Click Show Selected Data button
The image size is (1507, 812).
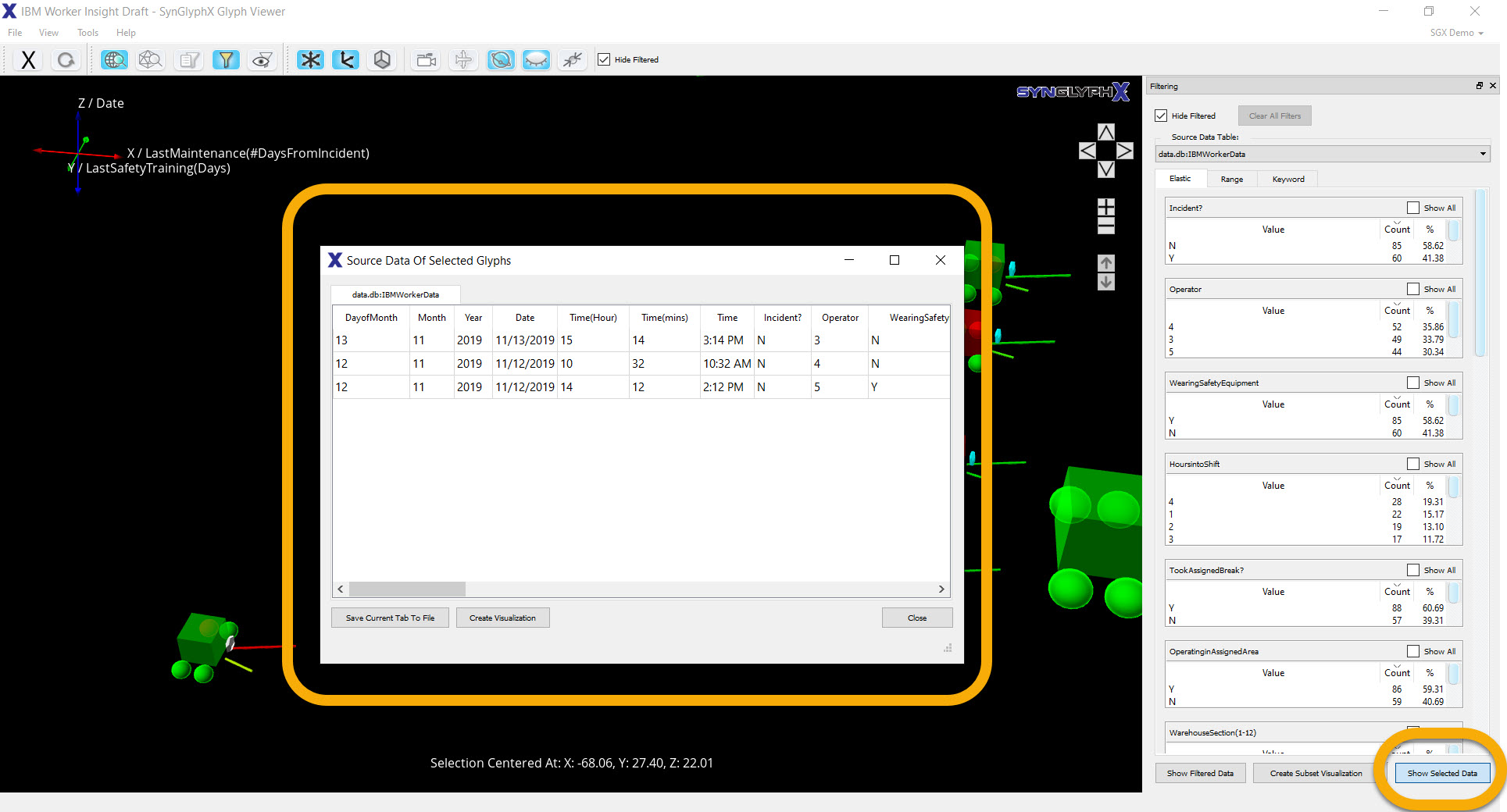(1442, 773)
